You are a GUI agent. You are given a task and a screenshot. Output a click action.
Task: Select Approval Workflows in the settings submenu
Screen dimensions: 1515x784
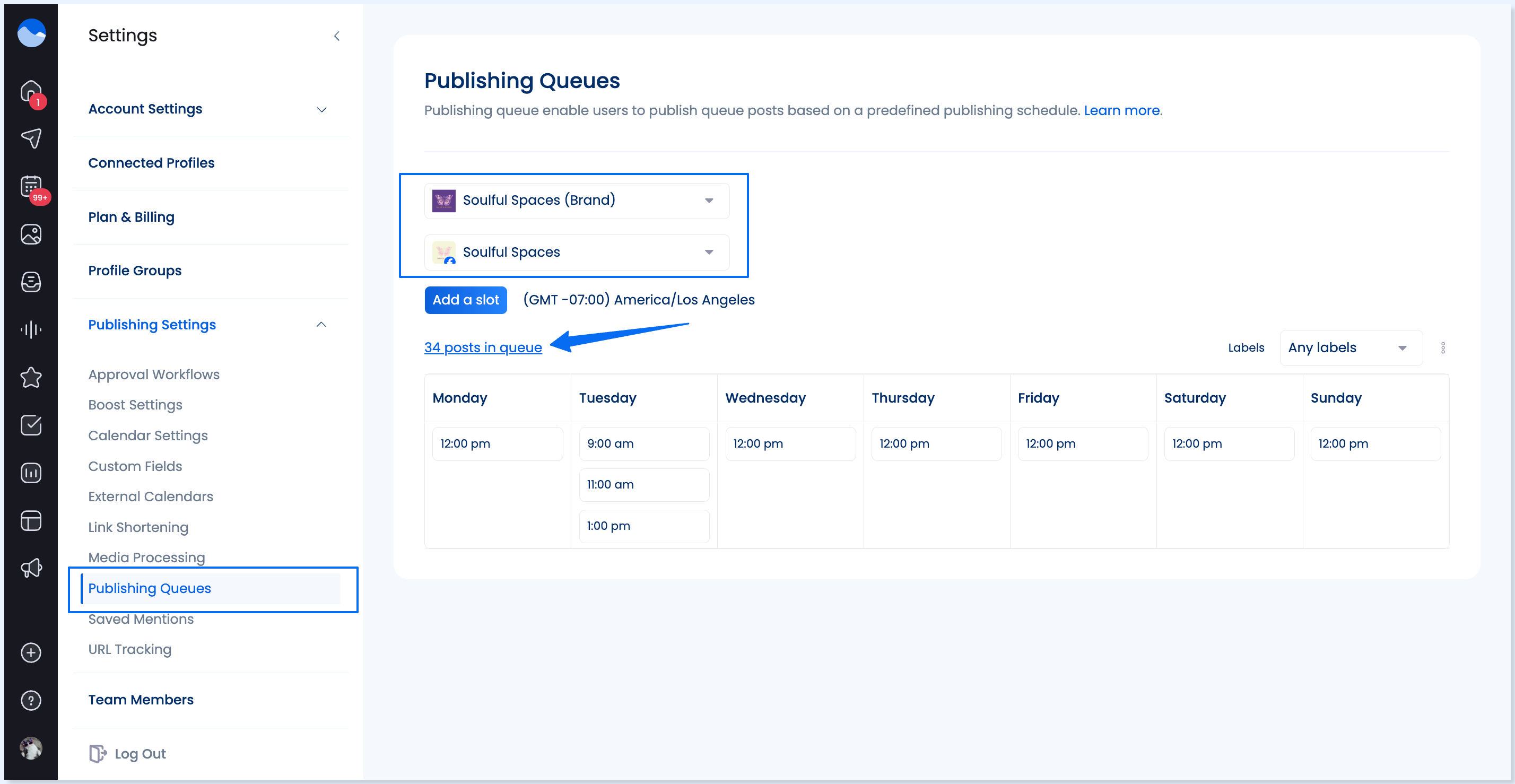click(x=153, y=374)
